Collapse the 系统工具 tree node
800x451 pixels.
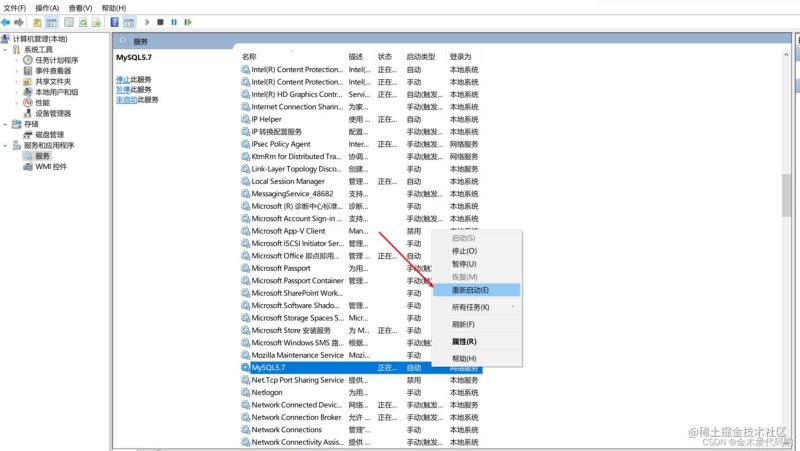[x=5, y=49]
